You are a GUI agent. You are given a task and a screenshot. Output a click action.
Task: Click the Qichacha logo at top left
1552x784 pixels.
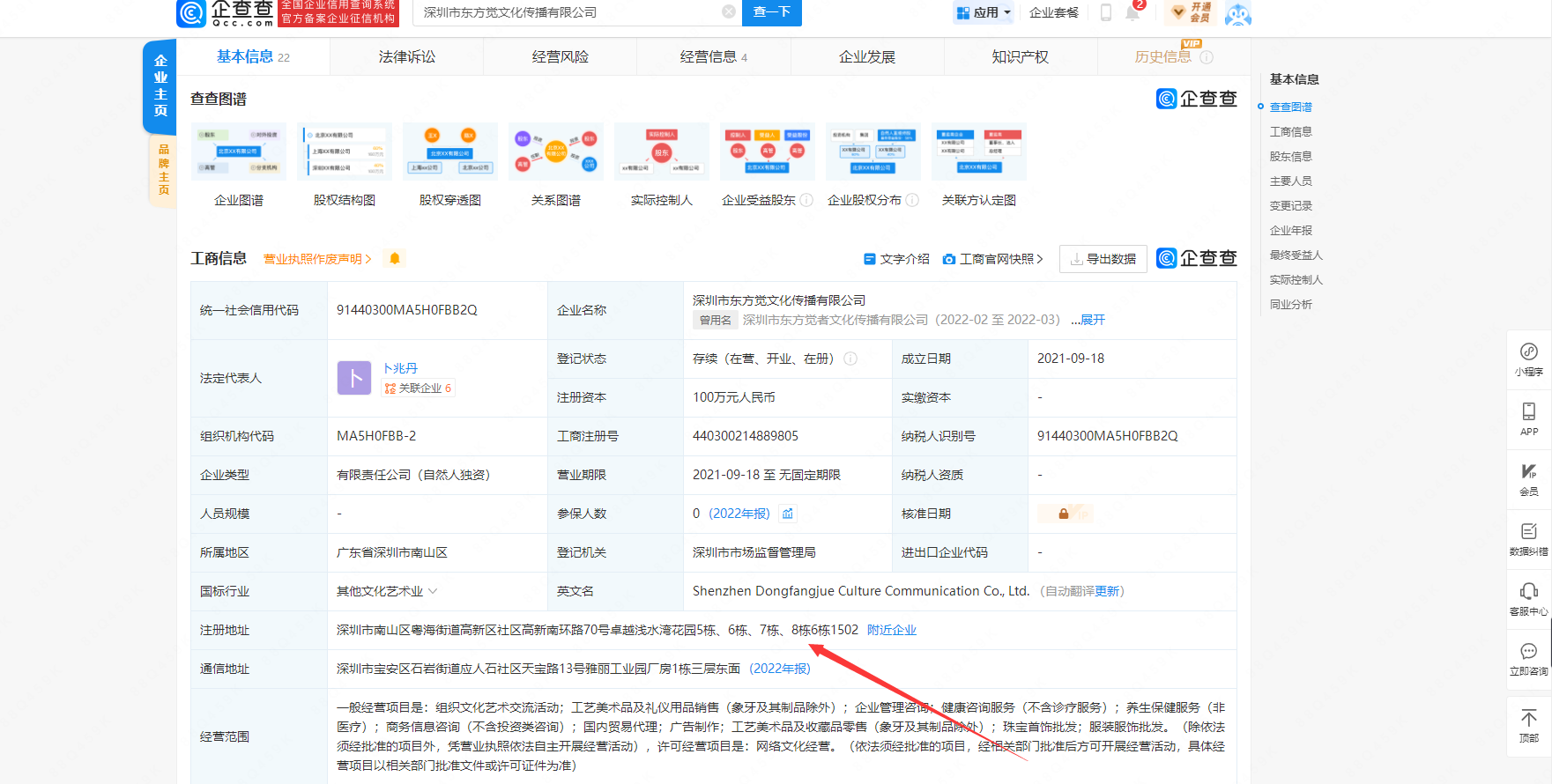[x=226, y=13]
